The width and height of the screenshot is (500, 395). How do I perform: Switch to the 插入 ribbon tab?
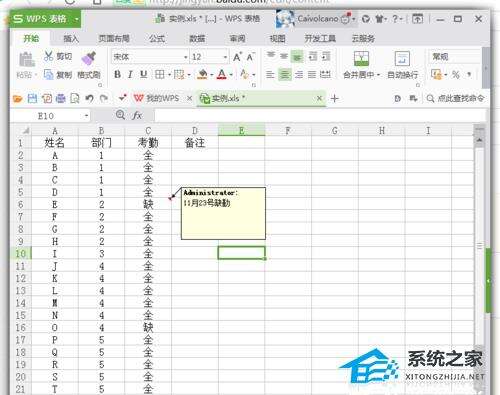[x=71, y=39]
